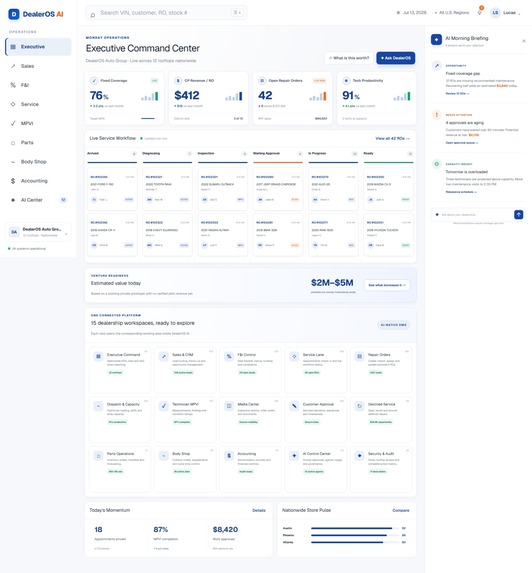Open the approval queue link
The image size is (532, 573).
462,143
